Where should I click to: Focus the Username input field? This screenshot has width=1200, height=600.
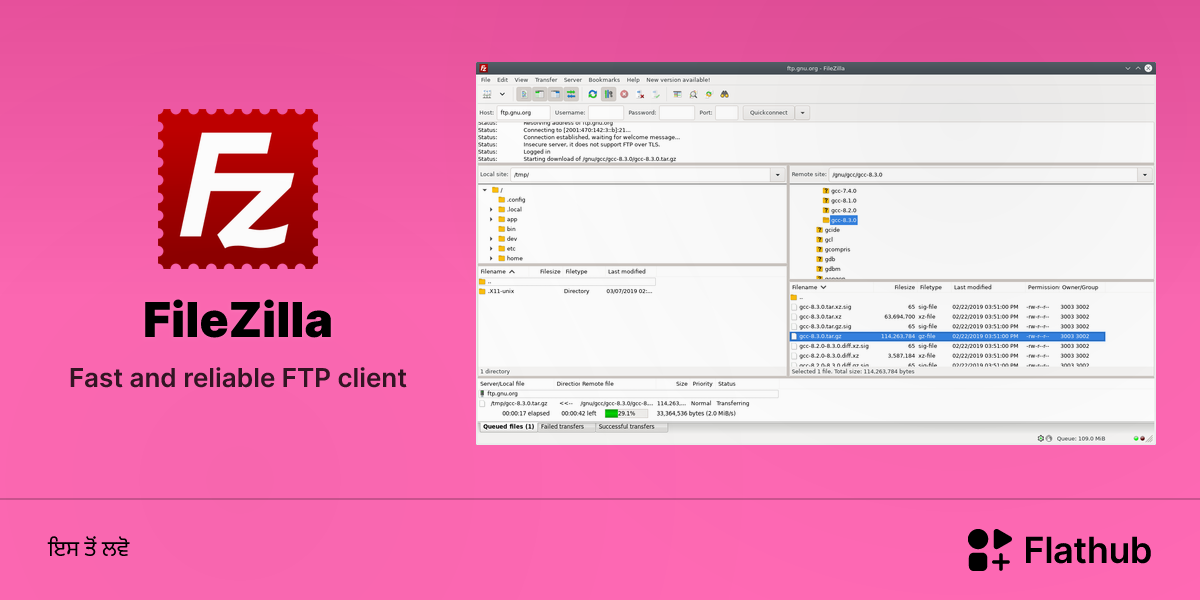[606, 113]
